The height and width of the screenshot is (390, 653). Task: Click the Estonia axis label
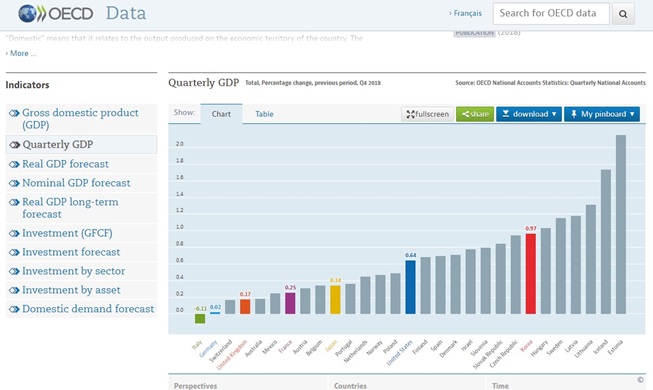click(615, 347)
